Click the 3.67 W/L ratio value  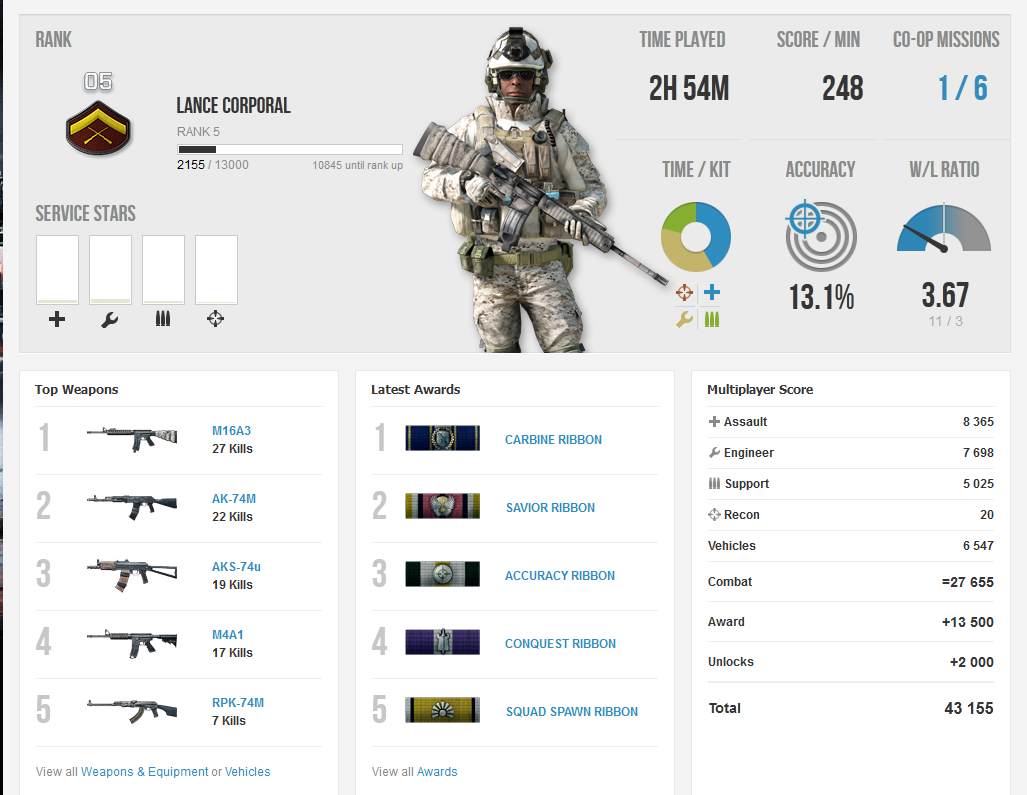[945, 295]
